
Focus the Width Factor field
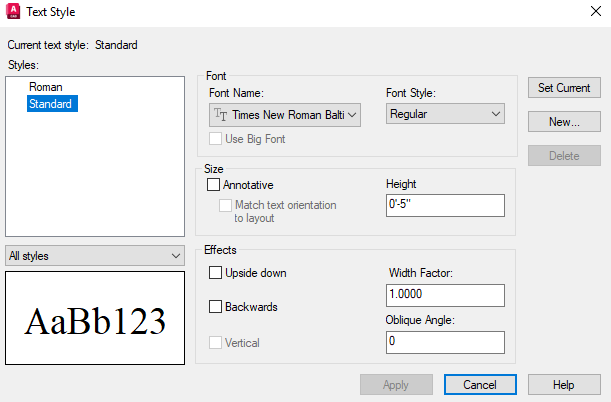pyautogui.click(x=445, y=295)
